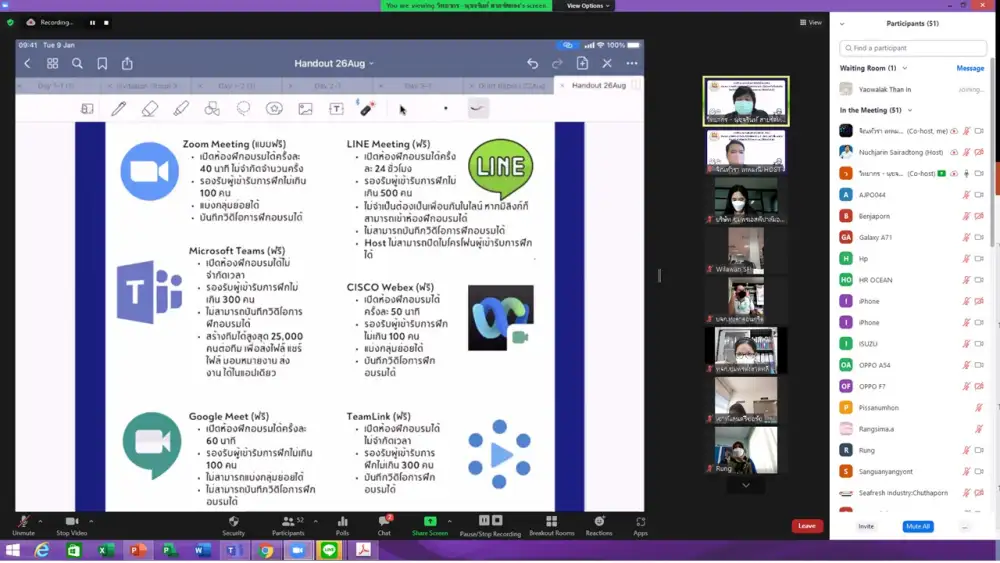
Task: Click the Find a participant search field
Action: tap(914, 48)
